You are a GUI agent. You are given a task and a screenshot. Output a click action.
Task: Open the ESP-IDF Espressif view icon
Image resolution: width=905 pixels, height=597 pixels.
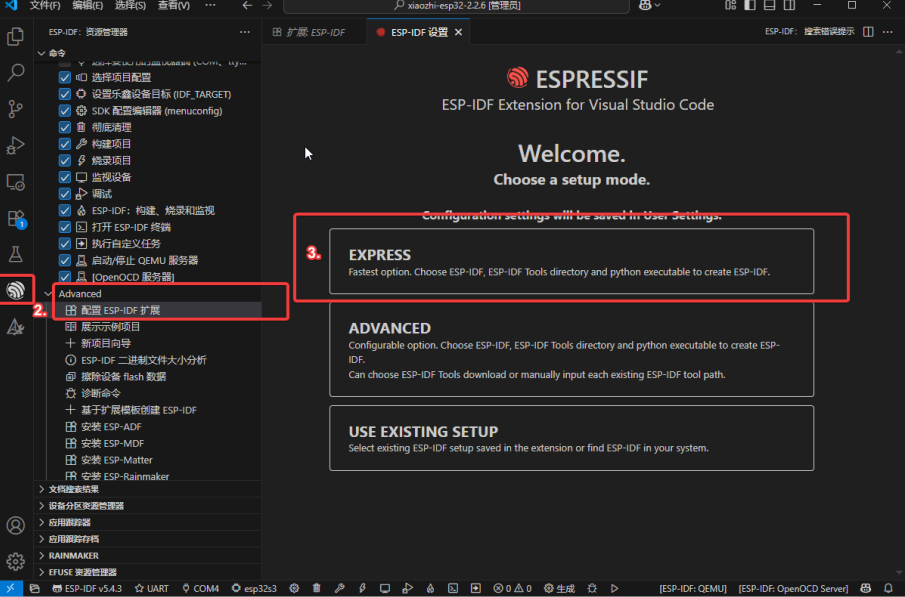click(x=16, y=290)
